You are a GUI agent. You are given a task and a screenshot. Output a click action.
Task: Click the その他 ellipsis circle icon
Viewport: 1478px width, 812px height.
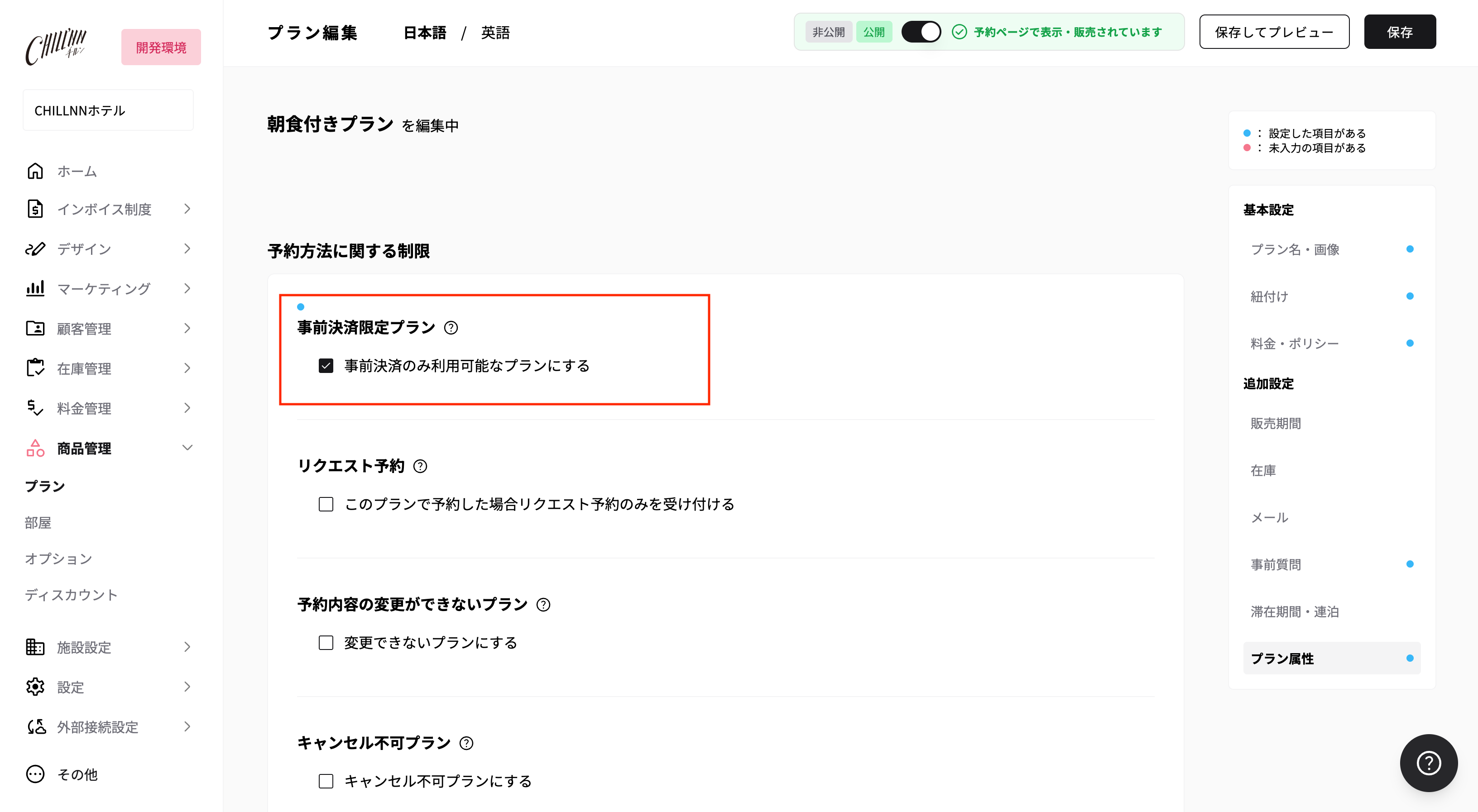click(x=35, y=774)
